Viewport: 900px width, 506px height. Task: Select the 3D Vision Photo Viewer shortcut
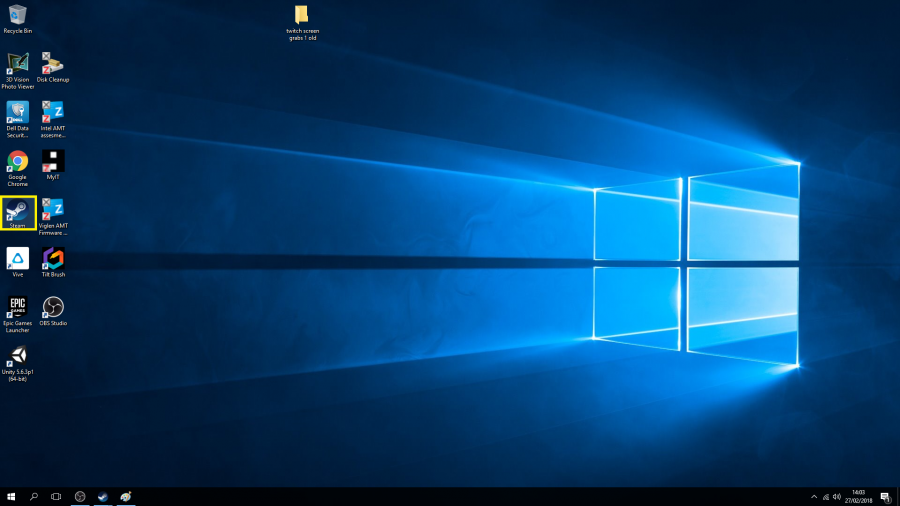coord(17,71)
